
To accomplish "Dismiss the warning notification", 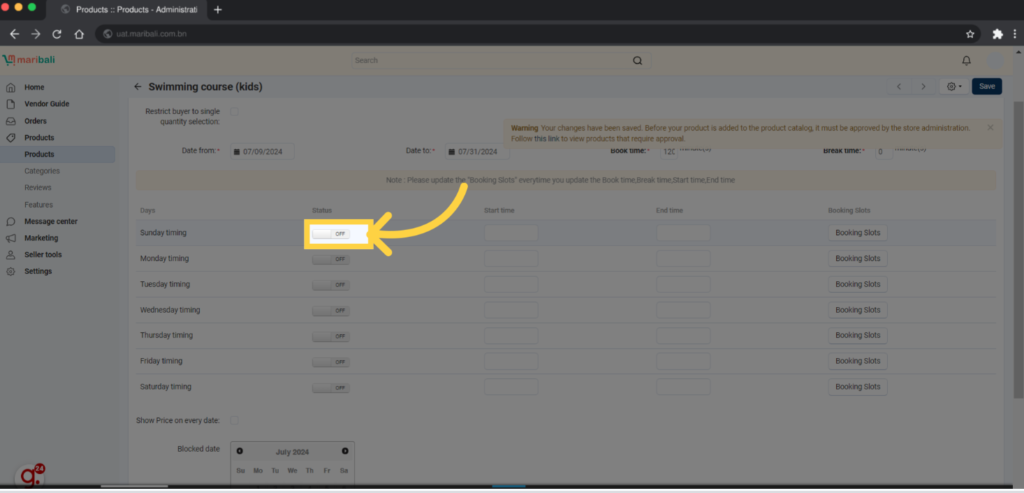I will point(990,128).
